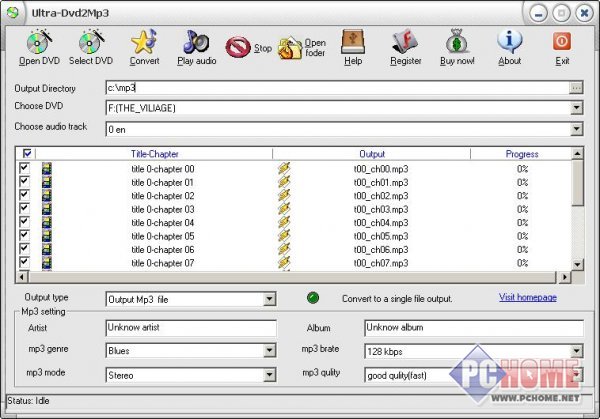Click horizontal scrollbar left arrow

pyautogui.click(x=22, y=277)
